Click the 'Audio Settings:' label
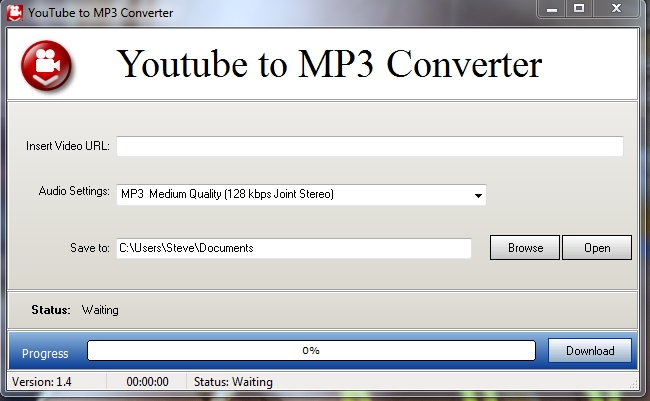 pos(74,191)
